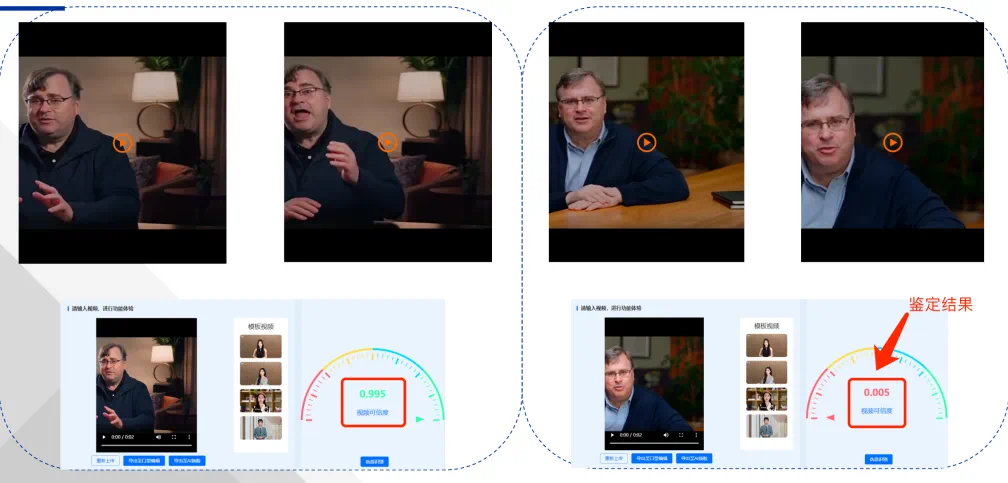1008x483 pixels.
Task: Click the 重新上传 button under right player
Action: (x=614, y=458)
